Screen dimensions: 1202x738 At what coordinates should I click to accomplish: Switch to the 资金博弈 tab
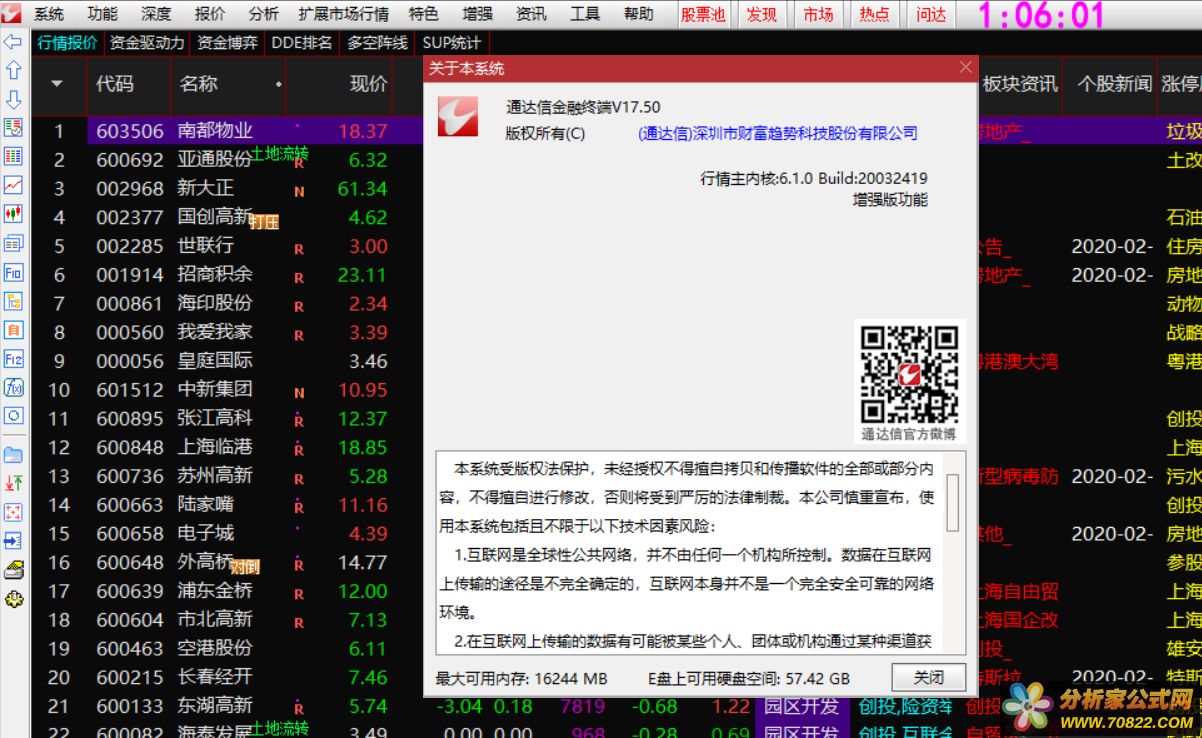click(x=227, y=43)
